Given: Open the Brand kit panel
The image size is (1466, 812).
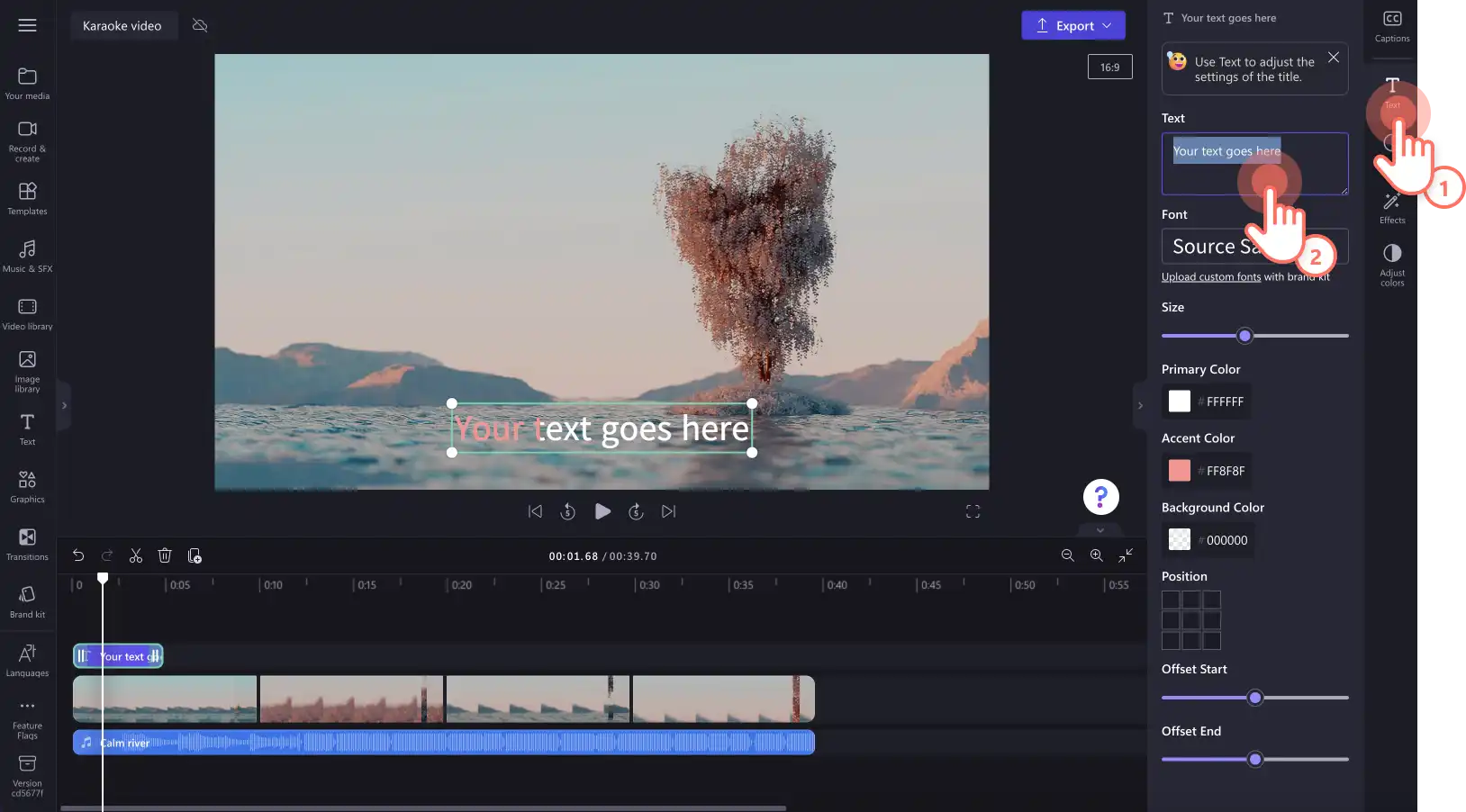Looking at the screenshot, I should click(x=27, y=601).
